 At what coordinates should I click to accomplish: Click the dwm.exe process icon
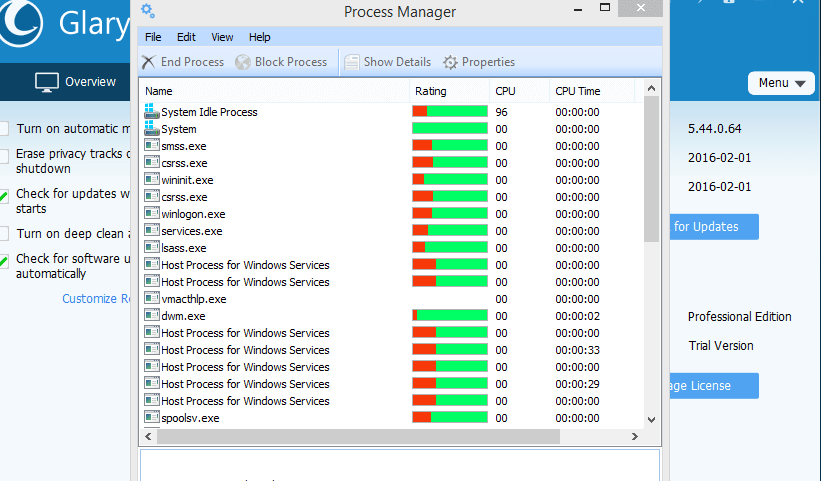click(x=152, y=315)
